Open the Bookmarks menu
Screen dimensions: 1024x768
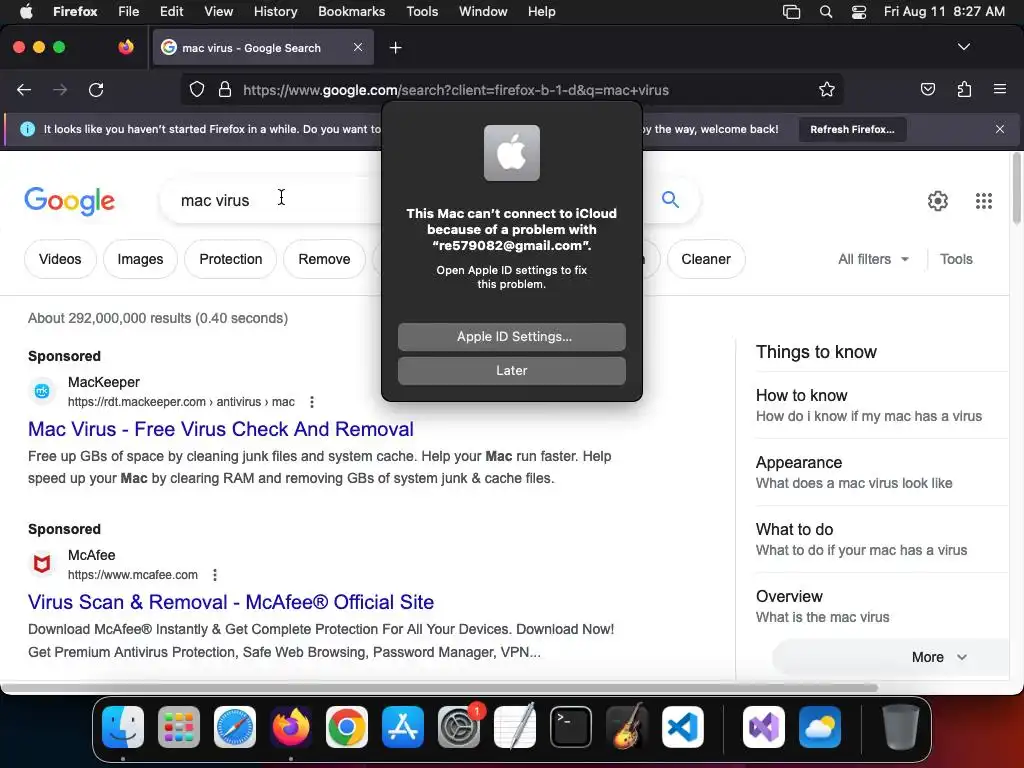point(351,11)
